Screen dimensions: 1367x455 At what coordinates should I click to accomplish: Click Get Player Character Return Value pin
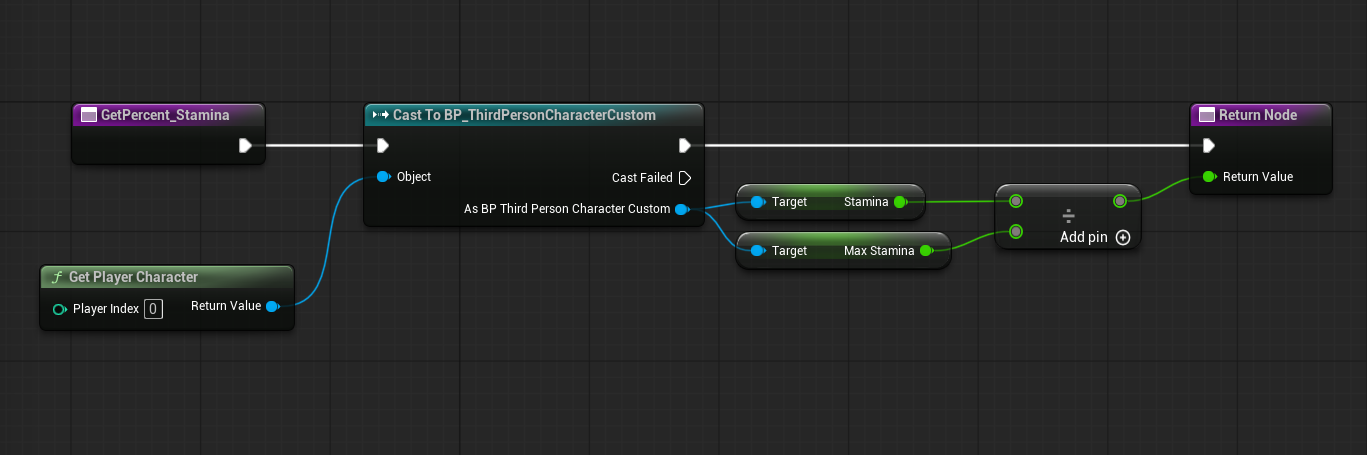coord(272,306)
